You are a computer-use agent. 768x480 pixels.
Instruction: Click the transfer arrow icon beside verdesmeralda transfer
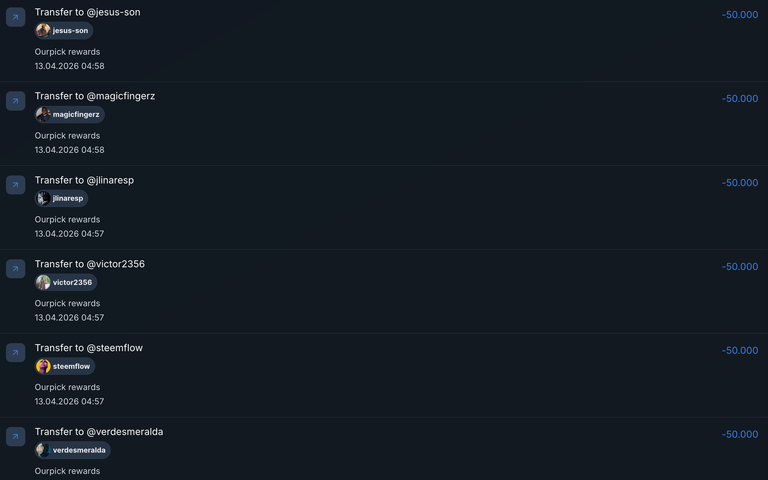[16, 437]
